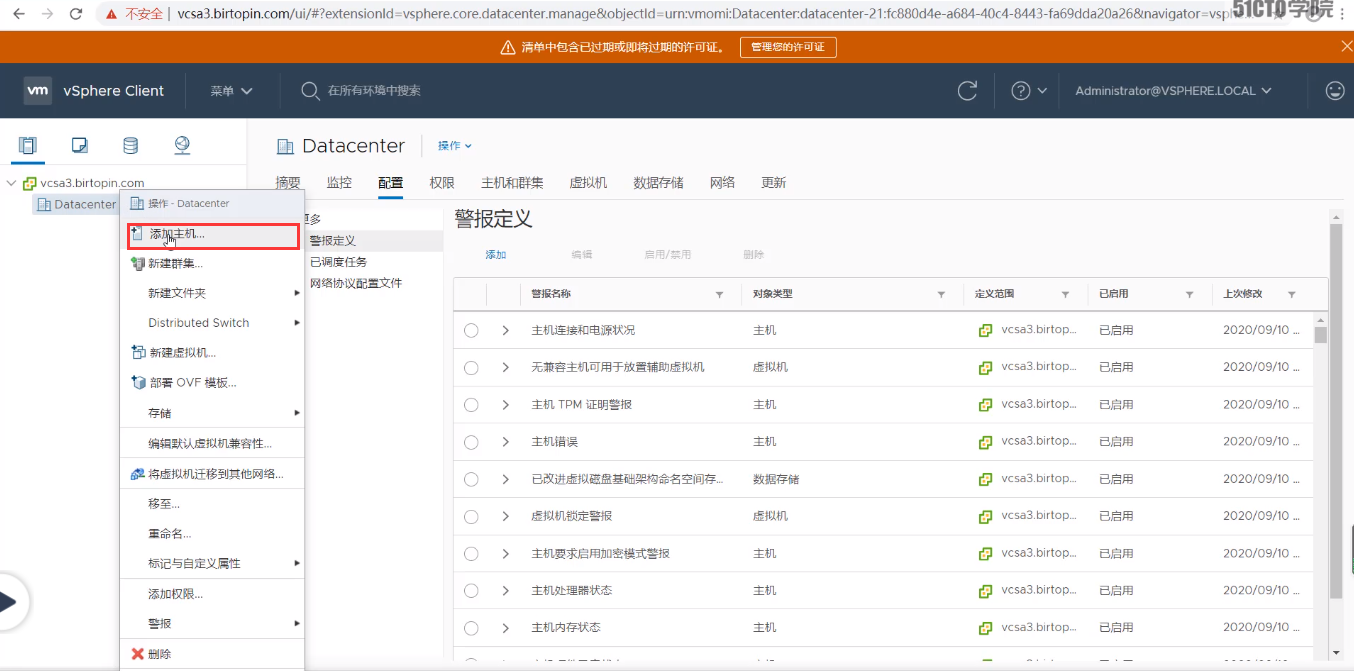Switch to the 监控 tab

(339, 183)
